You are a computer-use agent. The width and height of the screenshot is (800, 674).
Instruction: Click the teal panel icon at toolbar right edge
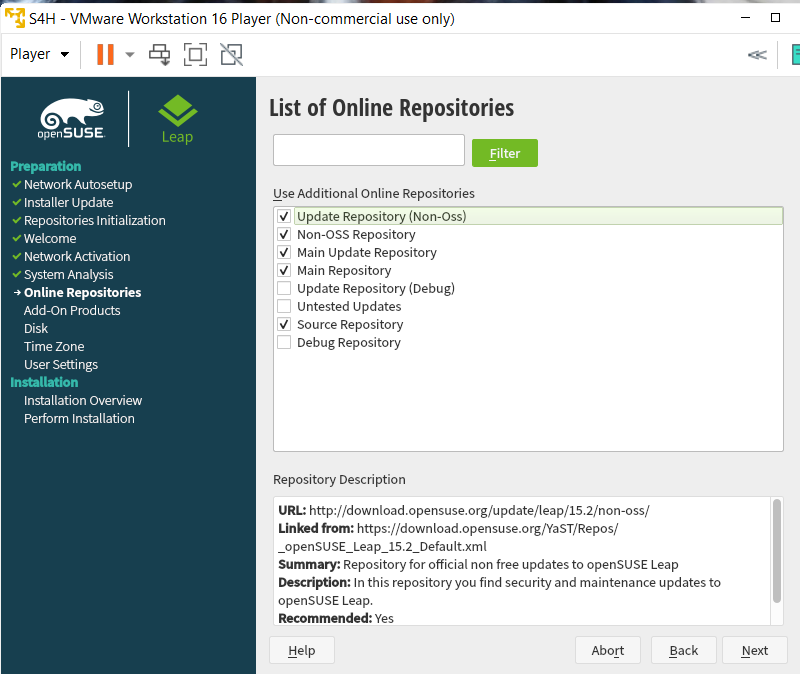click(795, 55)
